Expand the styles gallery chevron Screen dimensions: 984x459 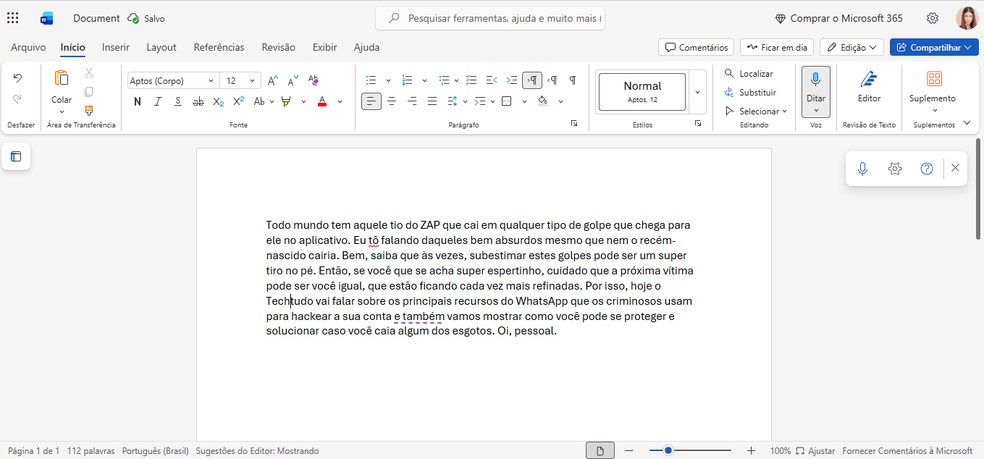tap(697, 91)
